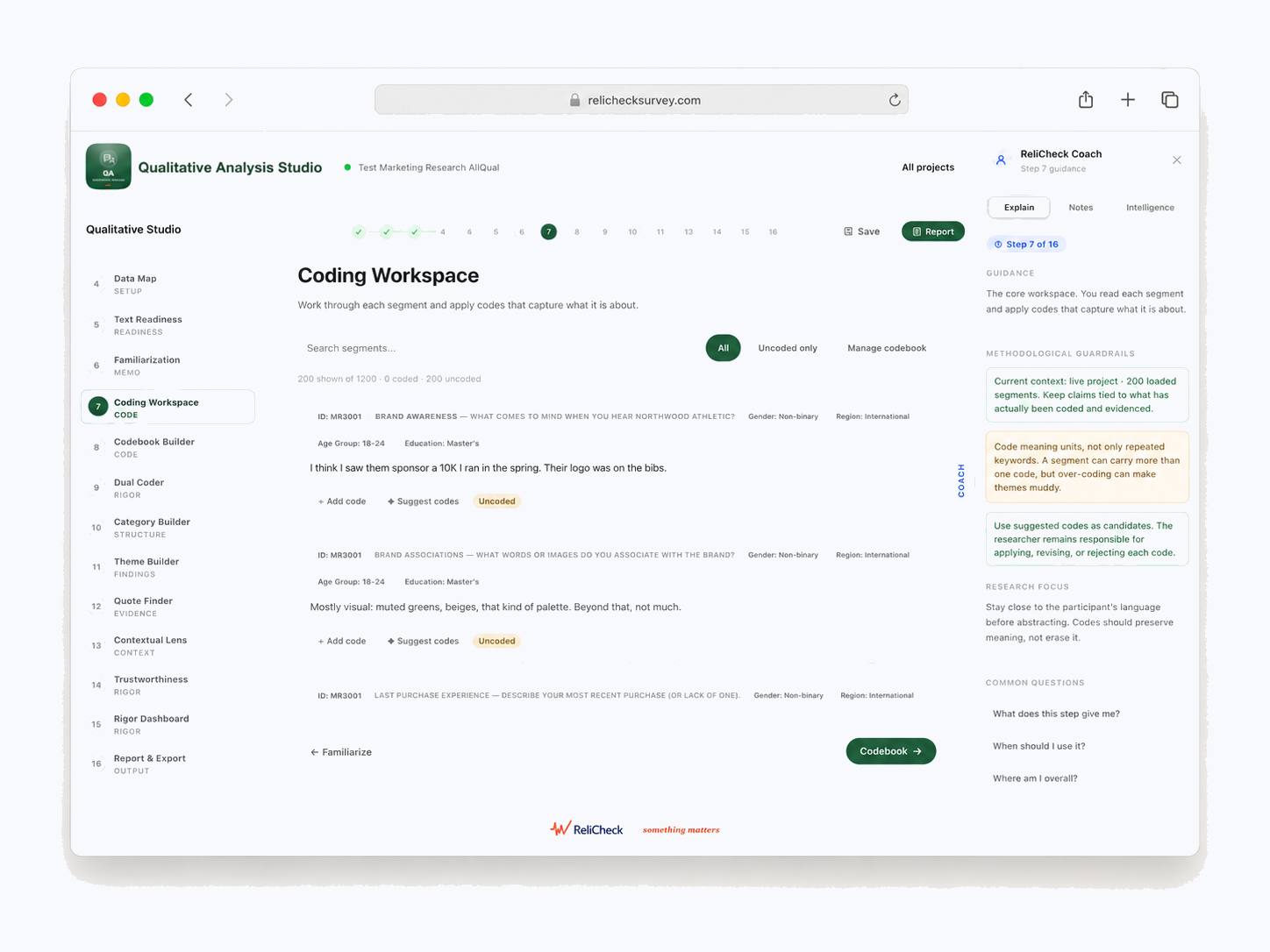Continue to Codebook

pyautogui.click(x=890, y=751)
